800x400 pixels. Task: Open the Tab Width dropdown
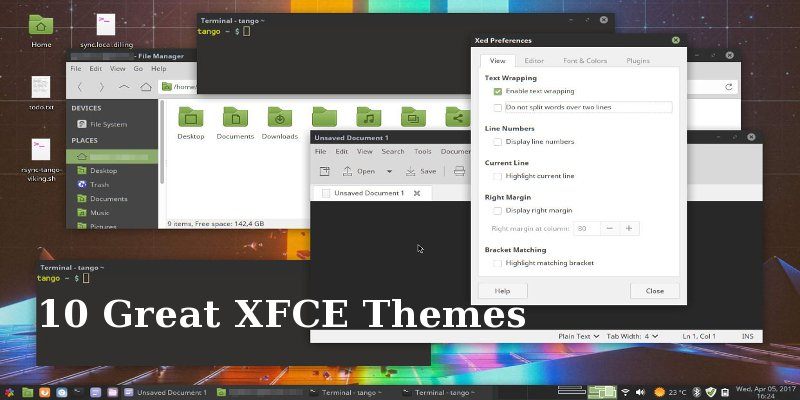[x=632, y=336]
